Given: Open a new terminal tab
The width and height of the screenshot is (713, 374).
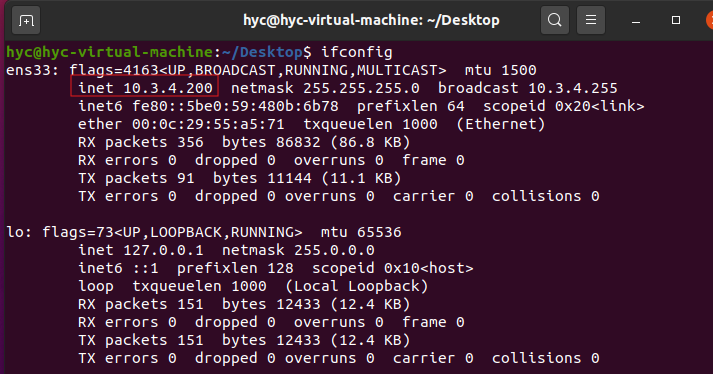Looking at the screenshot, I should [26, 20].
